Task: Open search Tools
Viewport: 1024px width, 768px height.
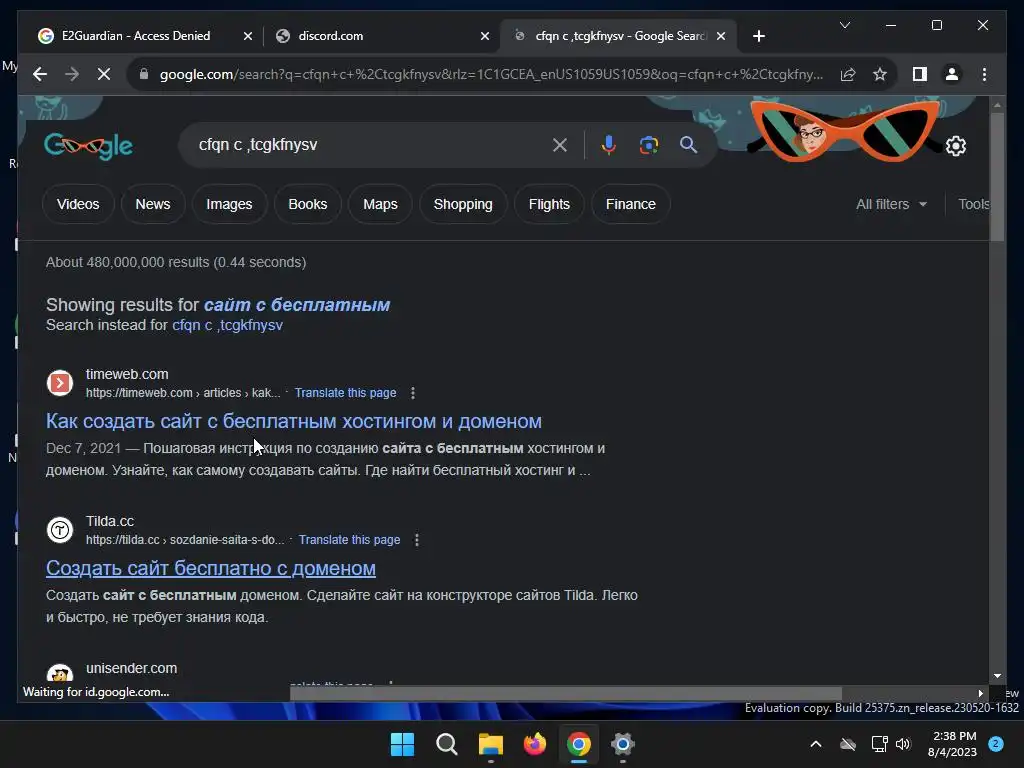Action: point(973,204)
